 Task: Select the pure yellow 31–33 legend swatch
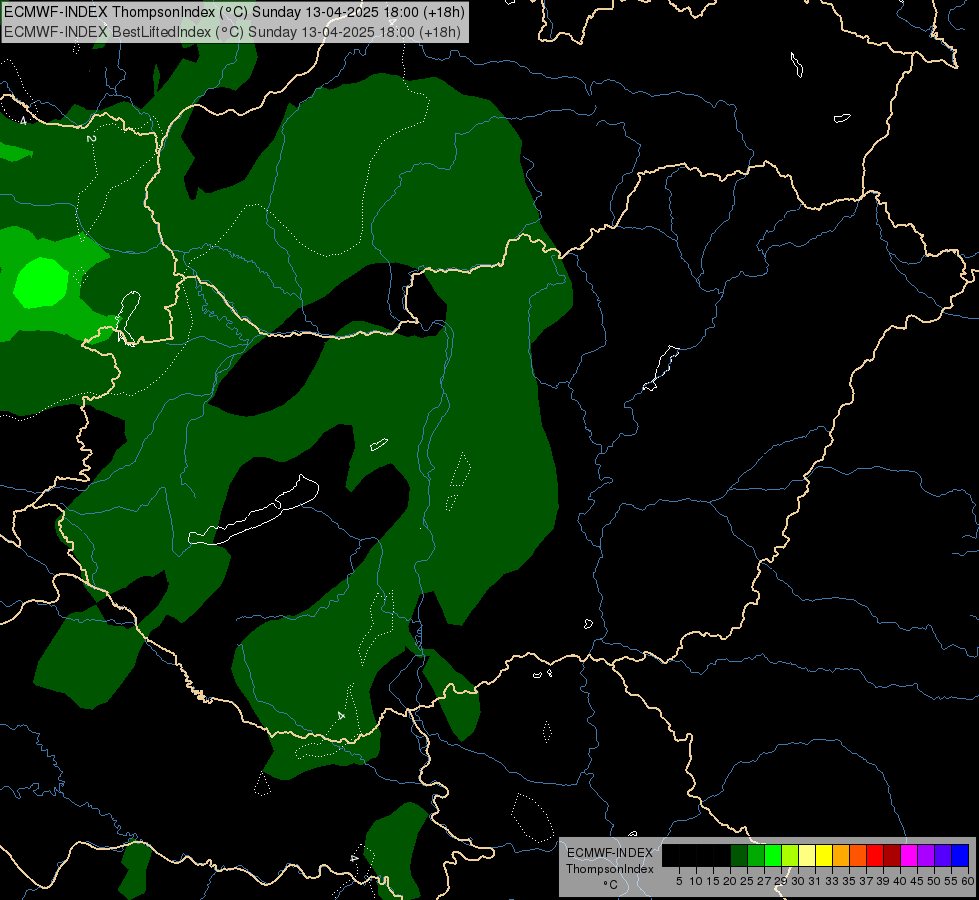point(824,855)
